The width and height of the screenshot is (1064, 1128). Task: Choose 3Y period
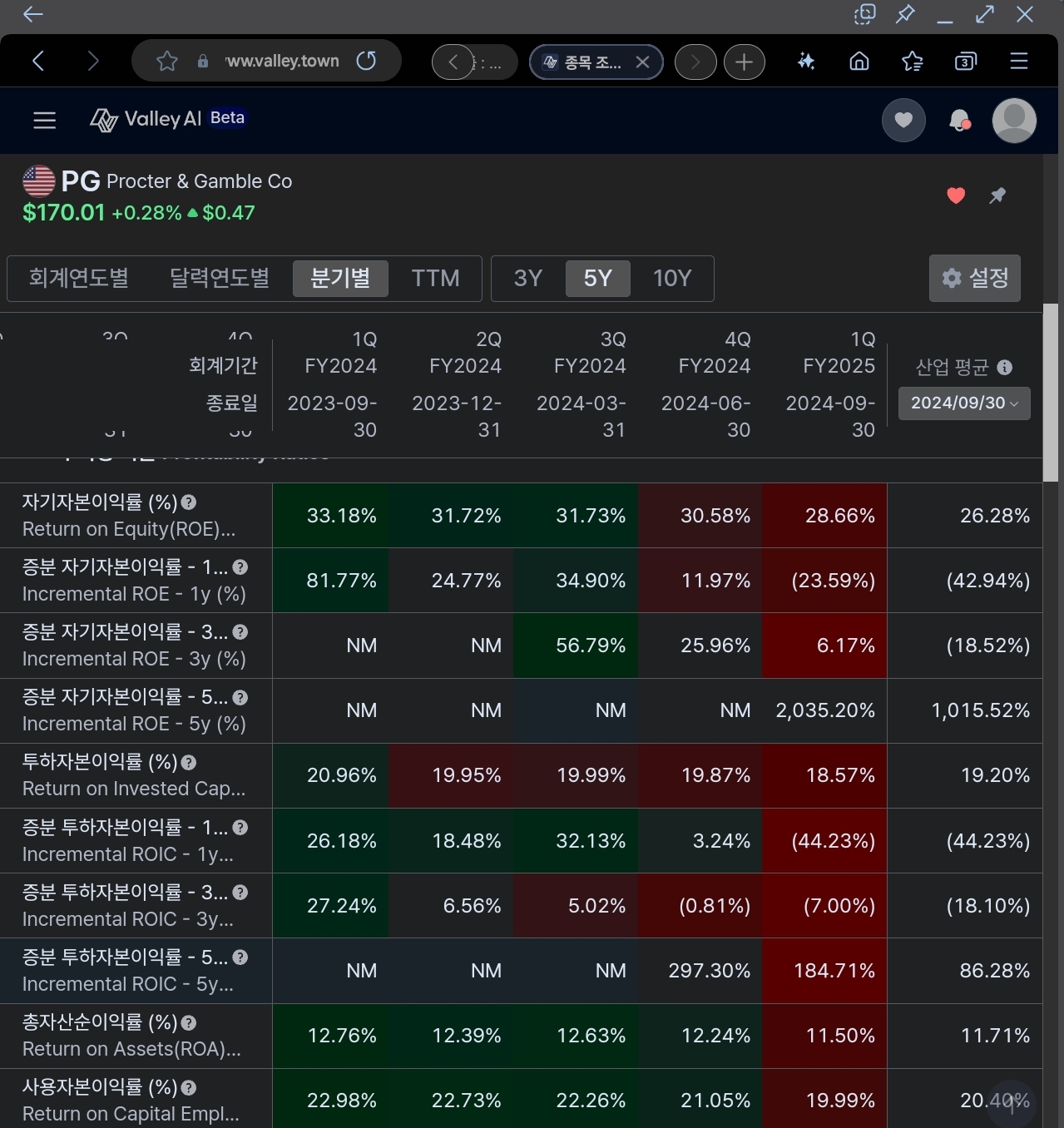tap(528, 278)
